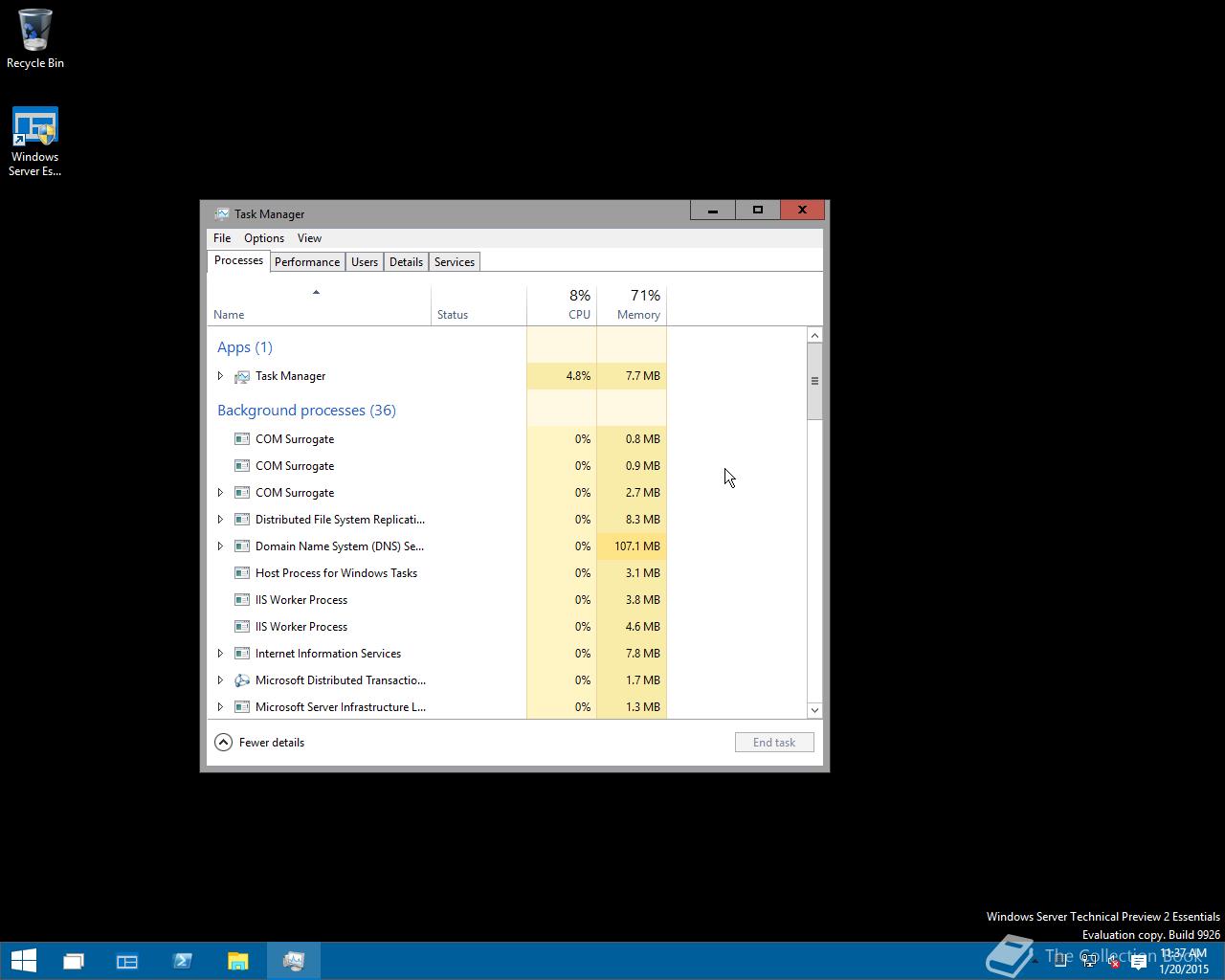Open the Recycle Bin desktop icon
Image resolution: width=1225 pixels, height=980 pixels.
tap(35, 38)
